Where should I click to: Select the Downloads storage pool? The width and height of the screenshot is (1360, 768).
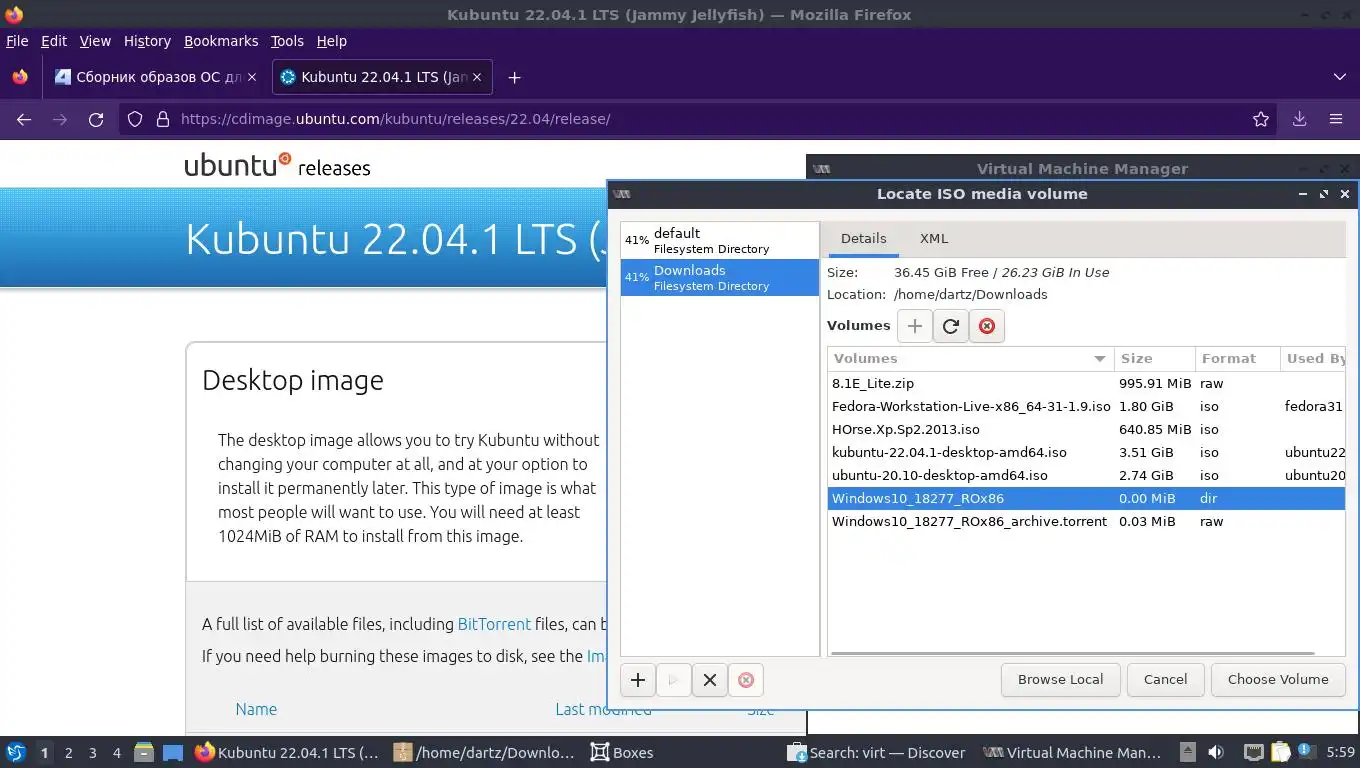click(x=719, y=277)
